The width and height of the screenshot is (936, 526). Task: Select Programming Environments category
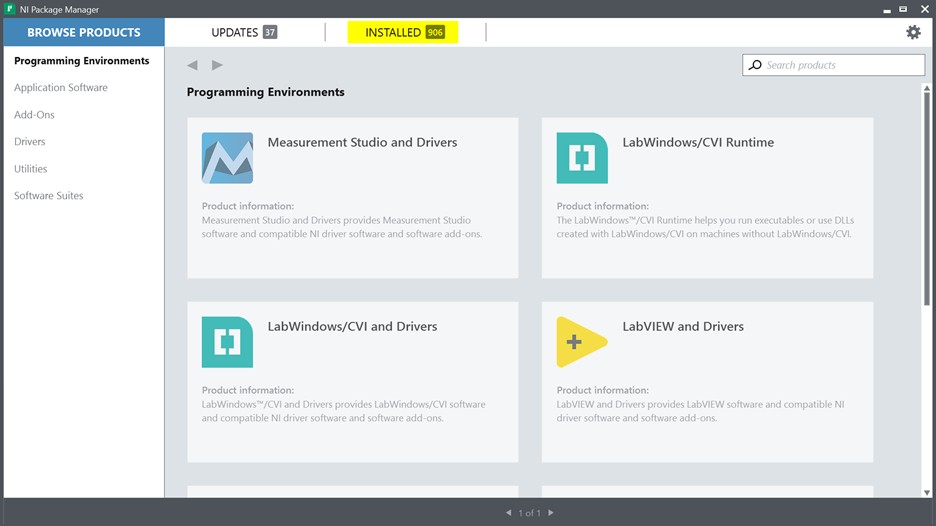click(82, 61)
